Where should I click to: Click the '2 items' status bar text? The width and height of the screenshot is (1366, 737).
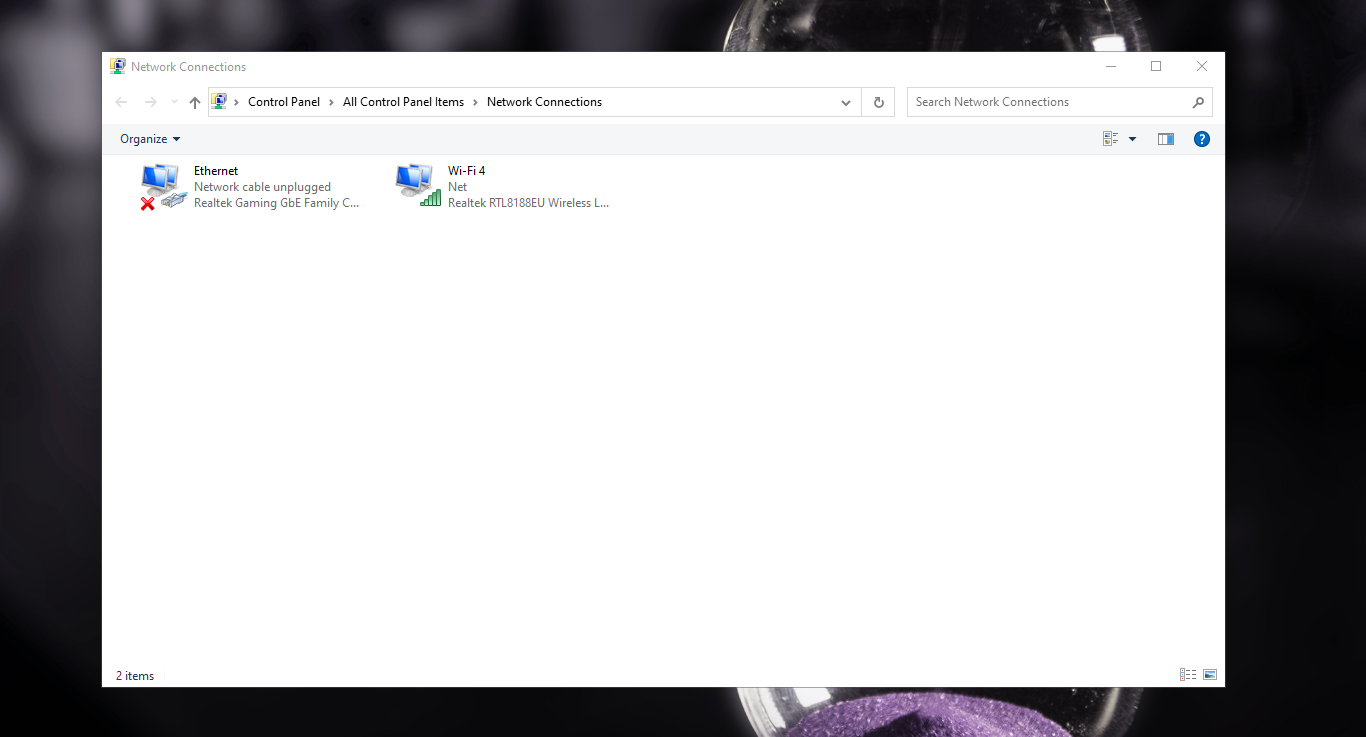click(x=135, y=676)
